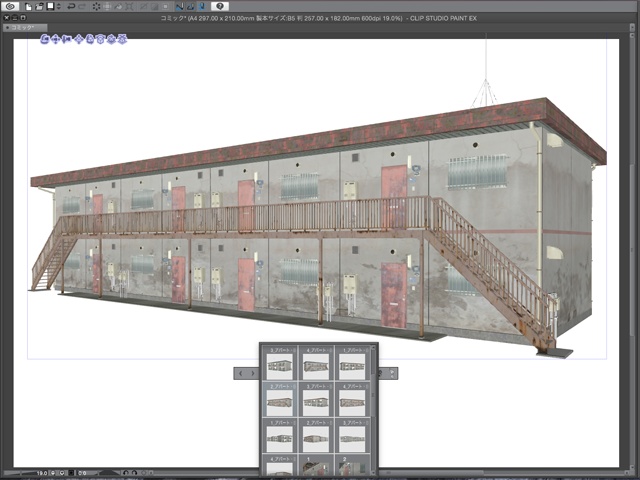Select second-row right '4_アパート' preset thumbnail
640x480 pixels.
point(352,400)
